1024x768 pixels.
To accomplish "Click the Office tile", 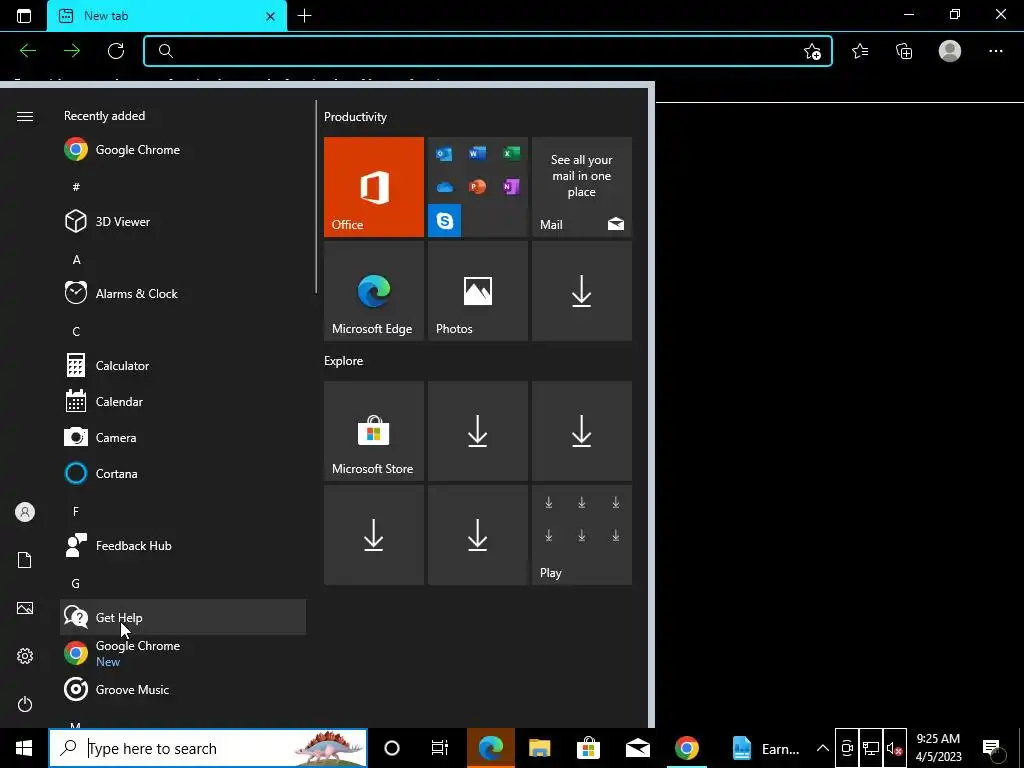I will click(x=374, y=187).
